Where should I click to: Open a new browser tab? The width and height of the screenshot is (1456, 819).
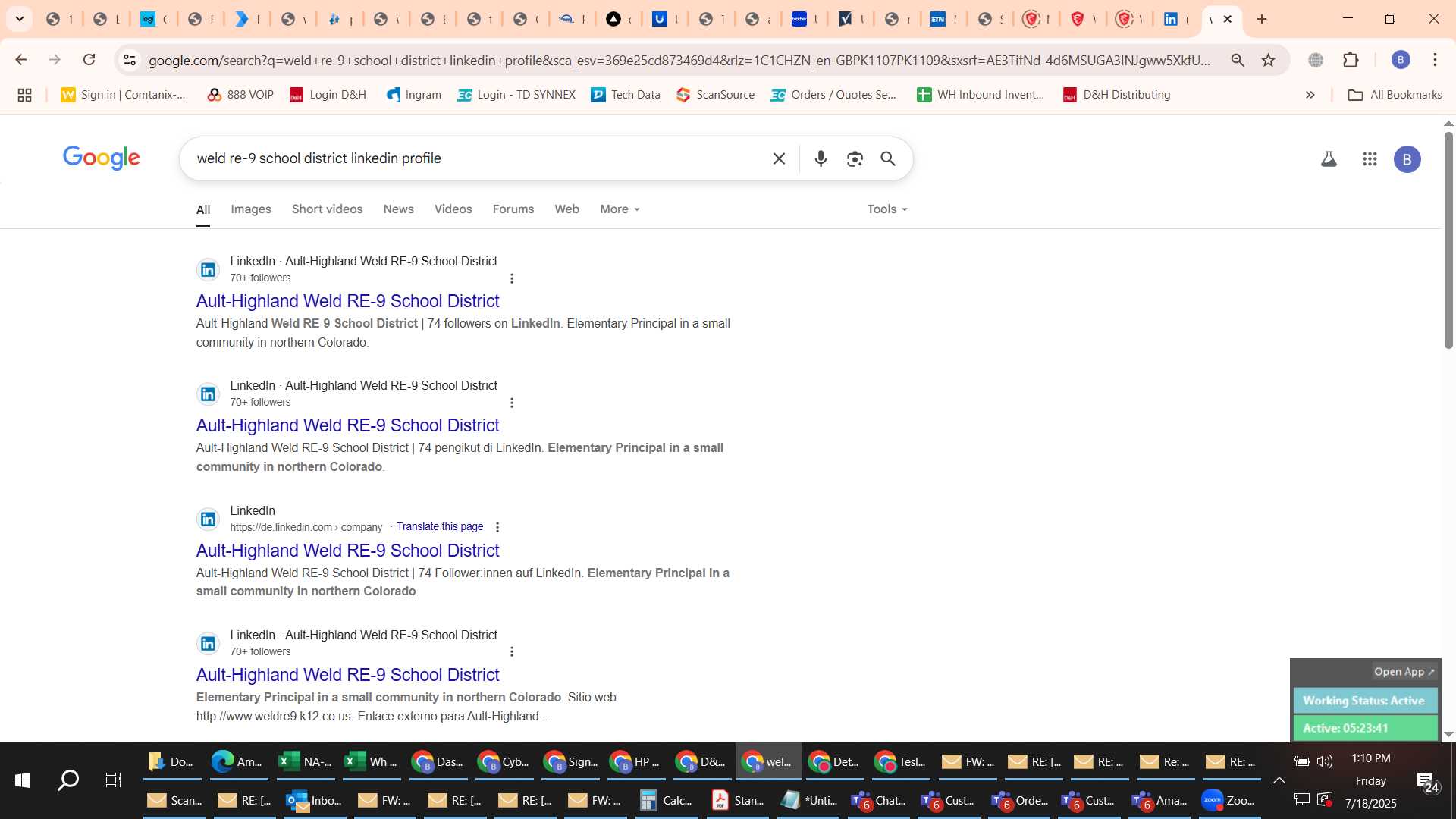1262,19
